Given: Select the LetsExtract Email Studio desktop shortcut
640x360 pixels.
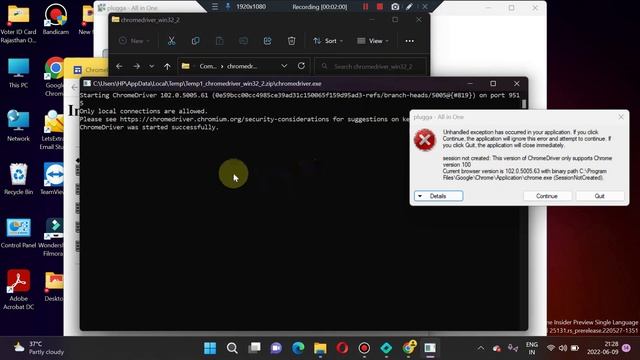Looking at the screenshot, I should (52, 130).
